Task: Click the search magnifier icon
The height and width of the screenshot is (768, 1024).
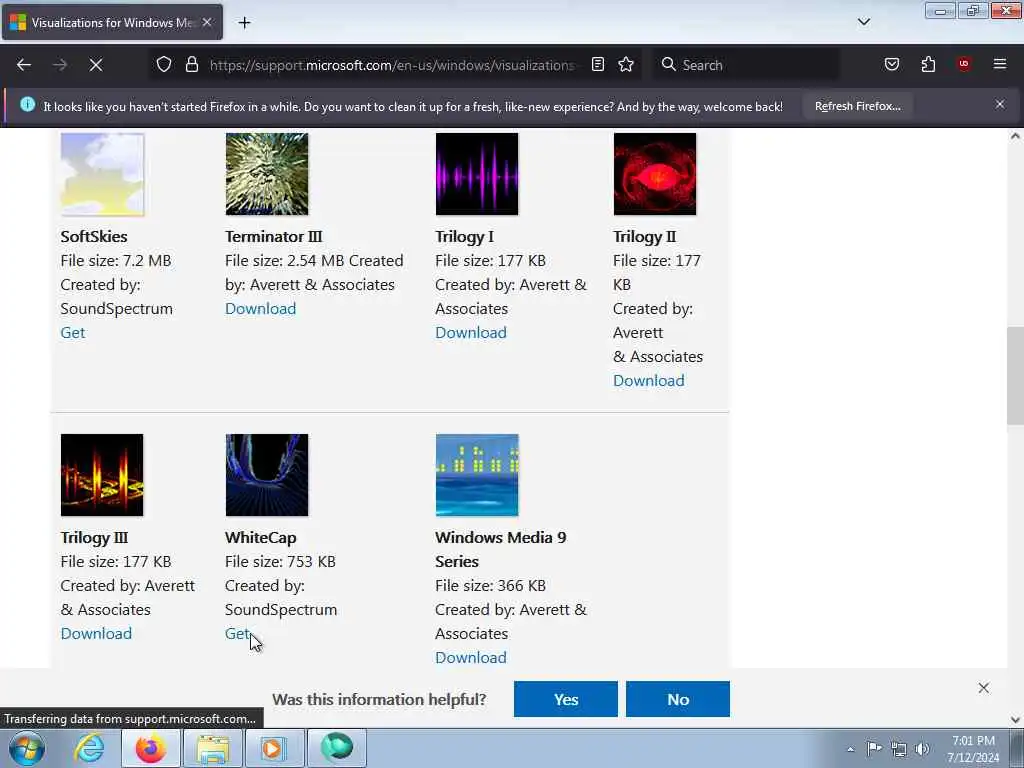Action: [668, 65]
